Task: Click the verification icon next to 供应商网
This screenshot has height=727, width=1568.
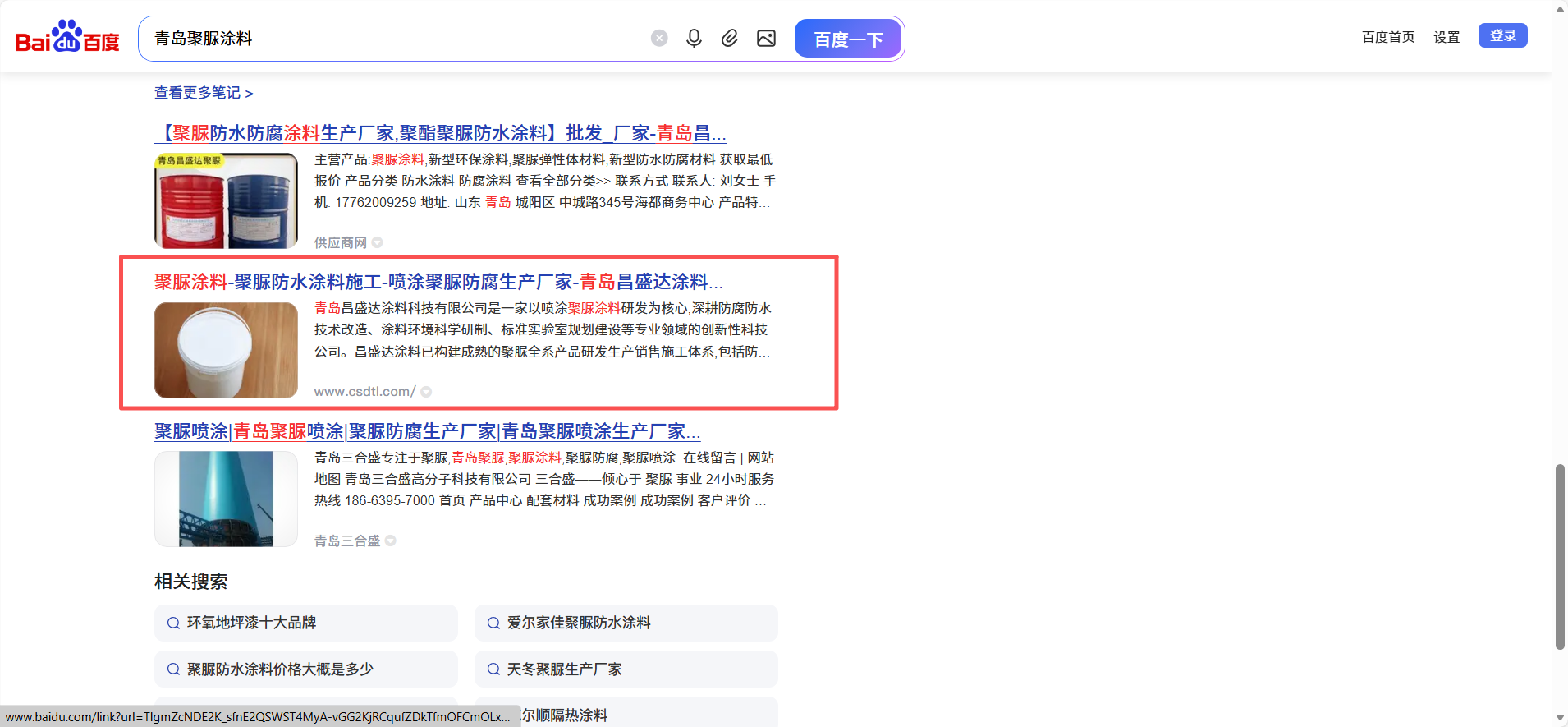Action: pyautogui.click(x=378, y=242)
